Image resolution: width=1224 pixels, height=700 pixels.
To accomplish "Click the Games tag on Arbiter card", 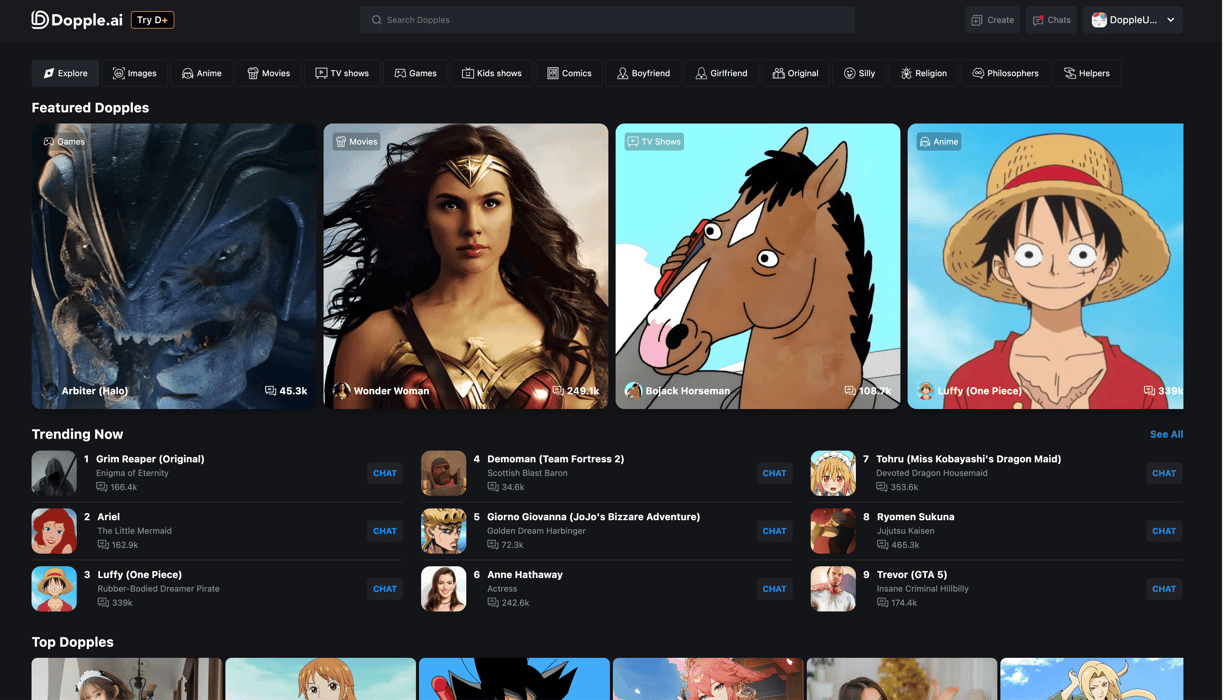I will 64,142.
